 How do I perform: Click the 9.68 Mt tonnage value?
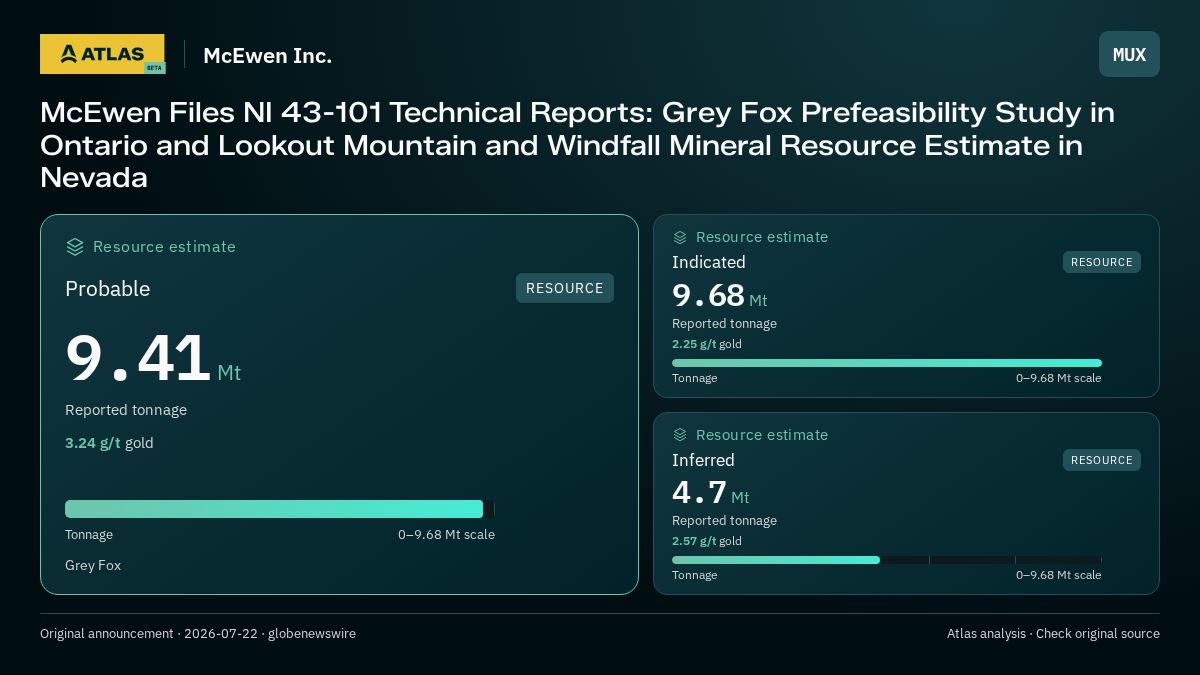click(x=720, y=296)
